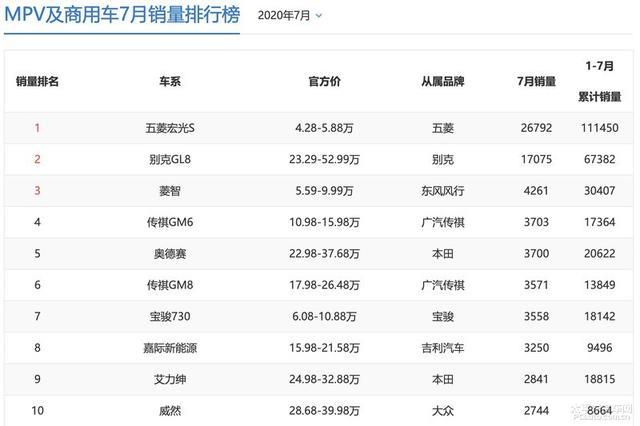Click cumulative sales value 18142
The height and width of the screenshot is (426, 640).
(600, 316)
